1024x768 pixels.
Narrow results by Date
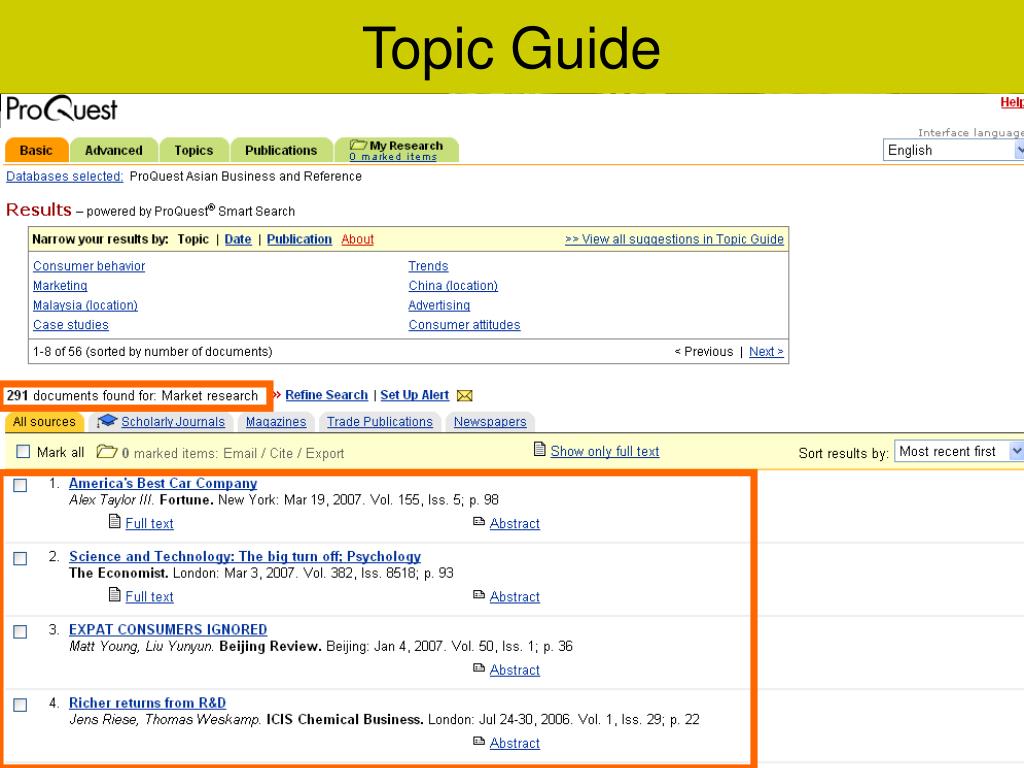[x=238, y=239]
